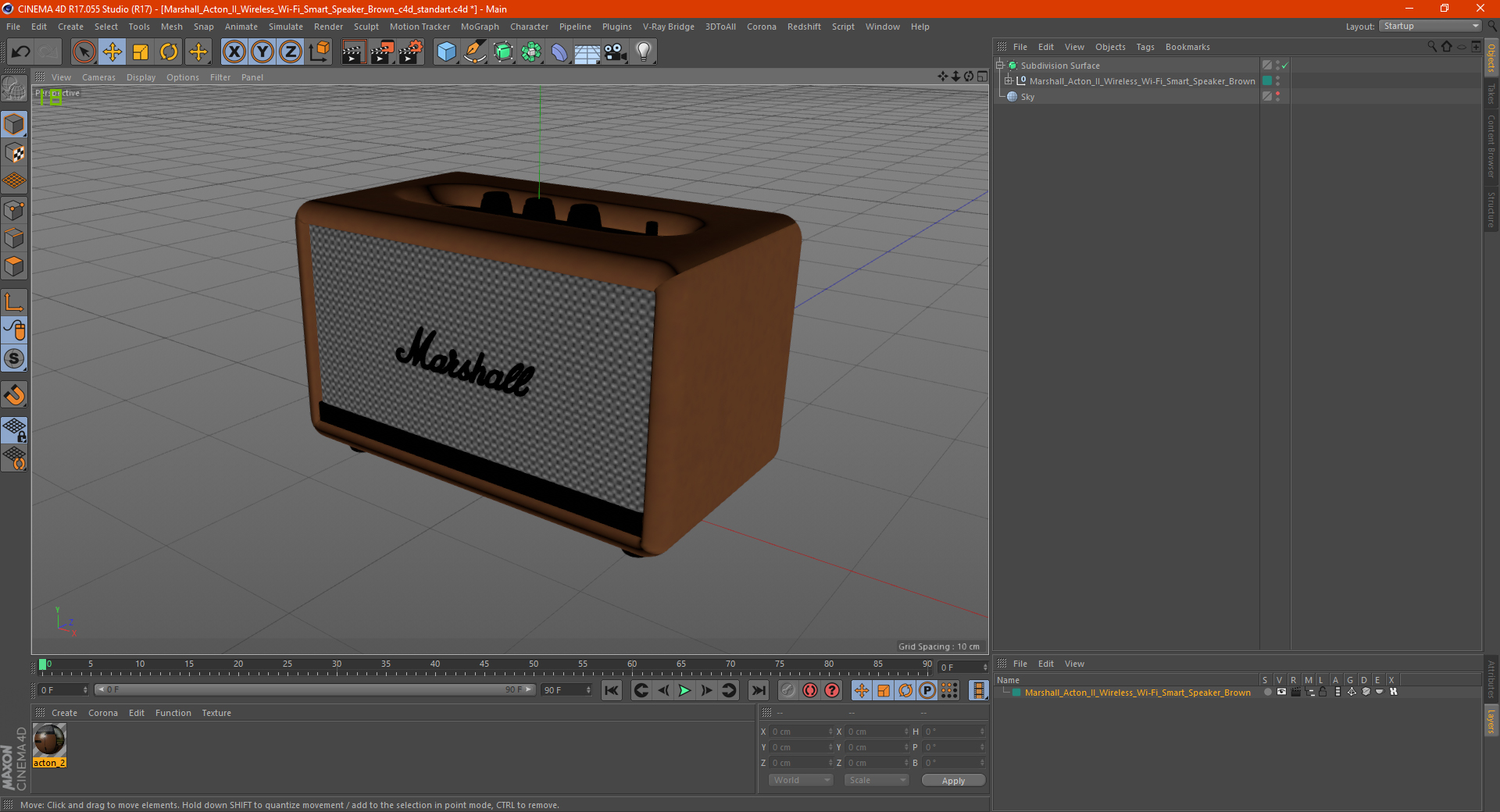Click the Apply coordinates button
1500x812 pixels.
[953, 781]
